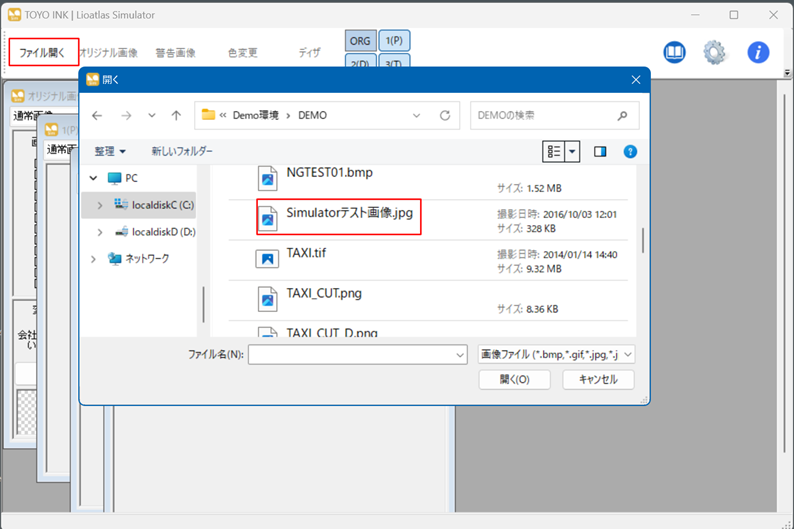Open the dialog help question icon
794x529 pixels.
point(630,151)
